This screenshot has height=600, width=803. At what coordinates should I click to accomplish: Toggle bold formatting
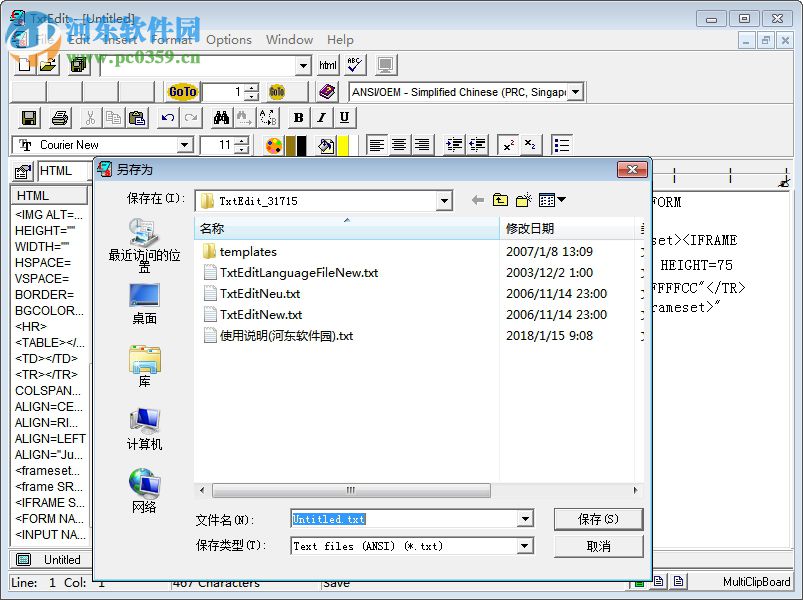pyautogui.click(x=298, y=117)
